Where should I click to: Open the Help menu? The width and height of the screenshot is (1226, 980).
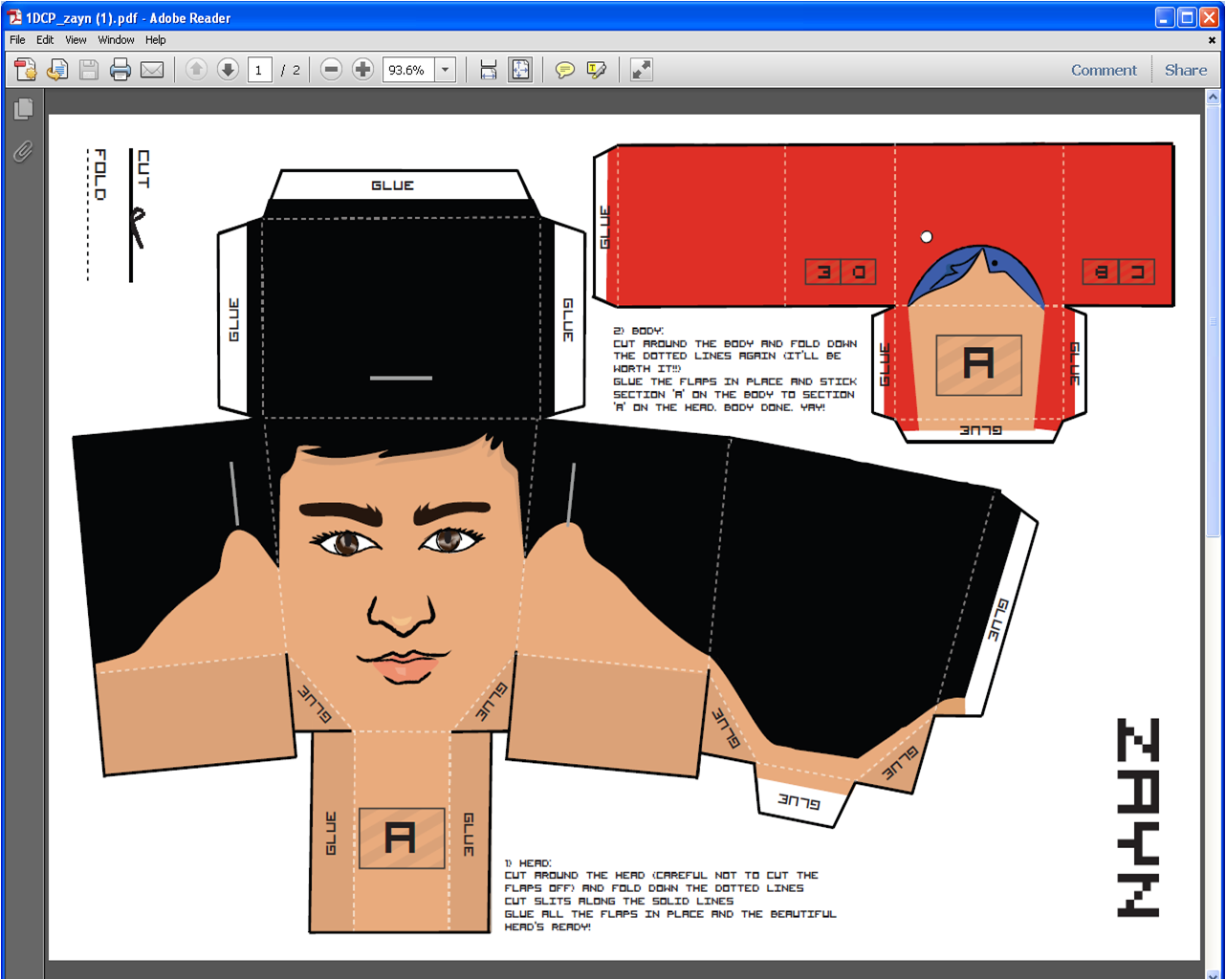[156, 40]
